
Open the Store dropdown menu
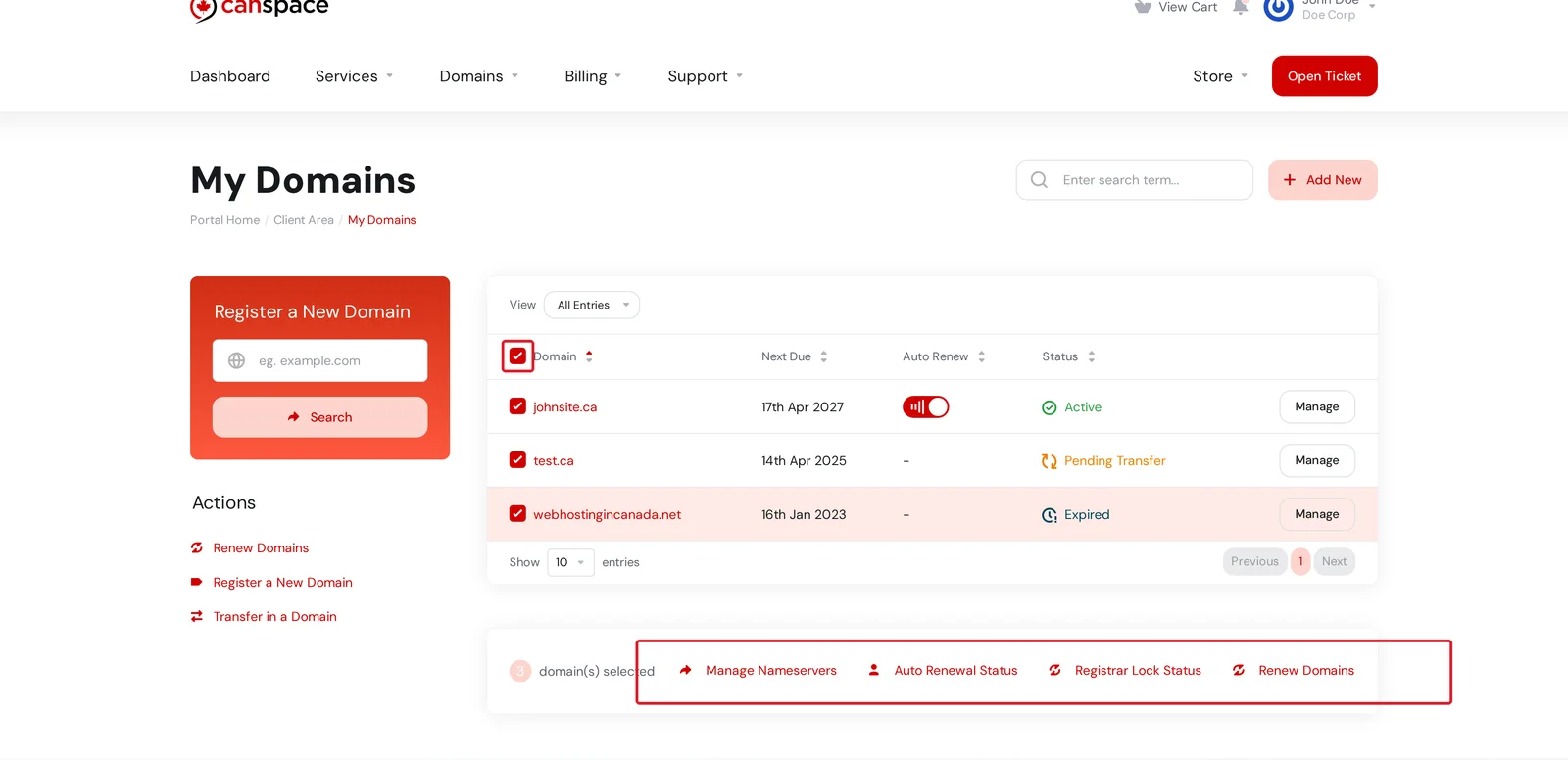(x=1220, y=76)
